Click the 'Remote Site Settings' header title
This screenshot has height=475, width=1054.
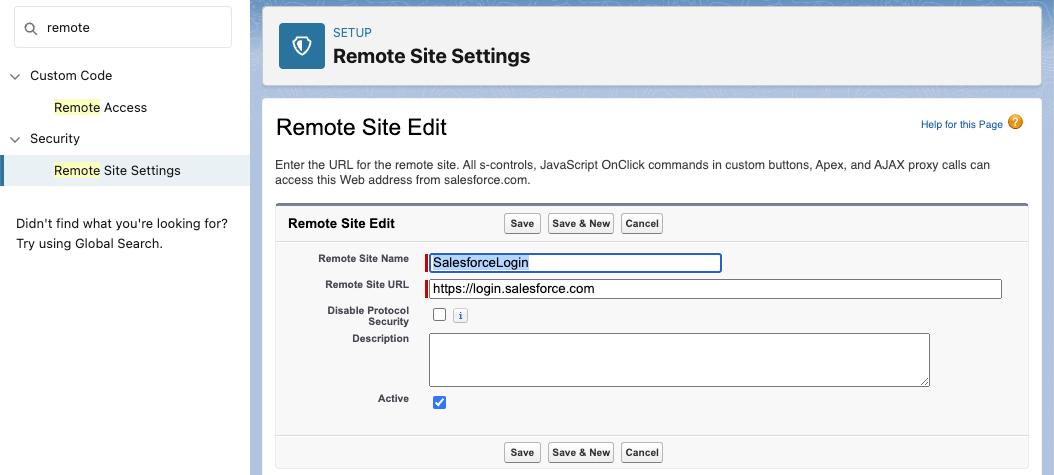(x=432, y=56)
